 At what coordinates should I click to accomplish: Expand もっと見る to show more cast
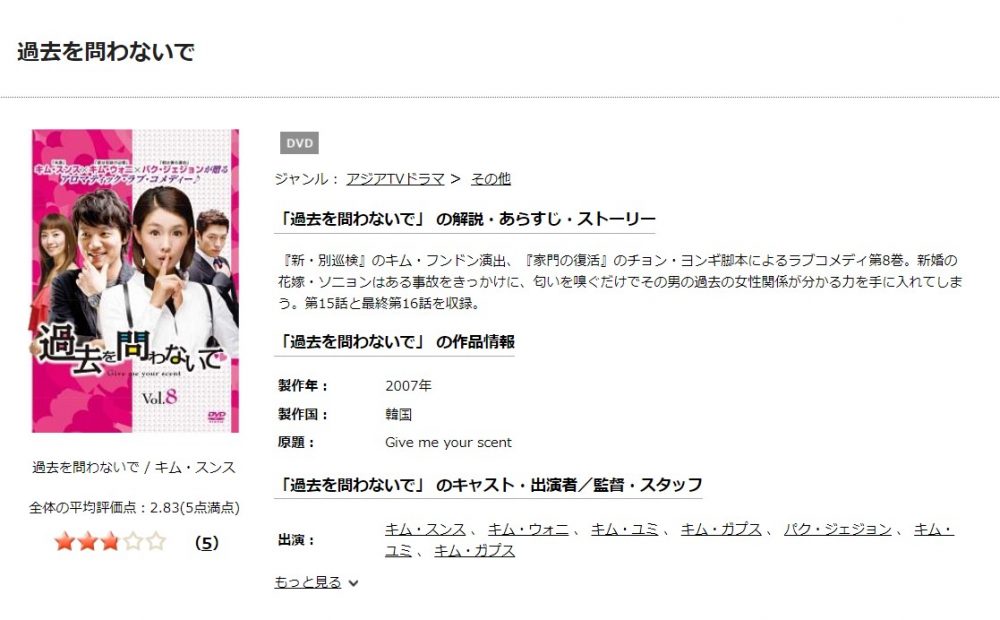coord(316,582)
